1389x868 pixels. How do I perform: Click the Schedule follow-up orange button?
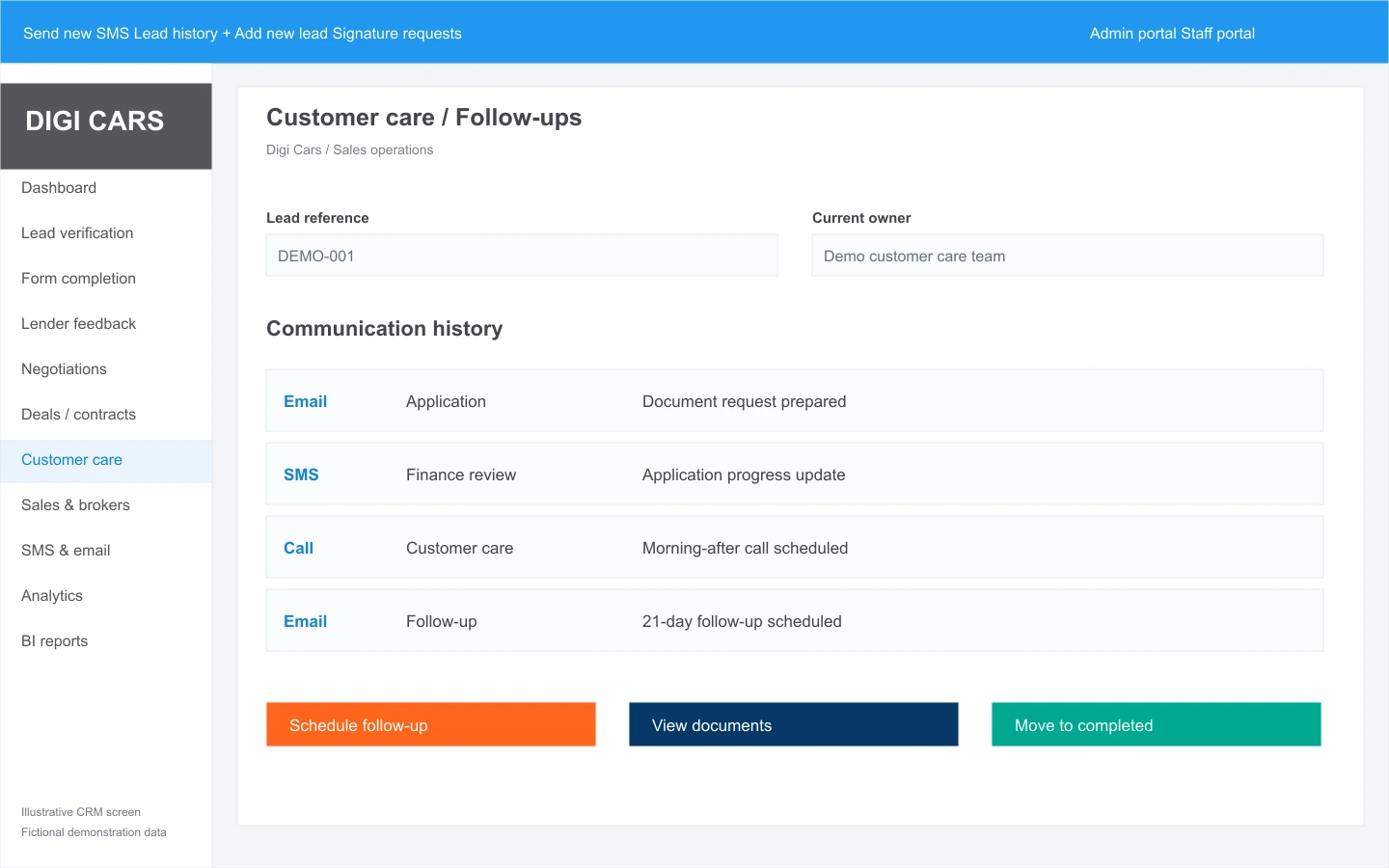[431, 724]
